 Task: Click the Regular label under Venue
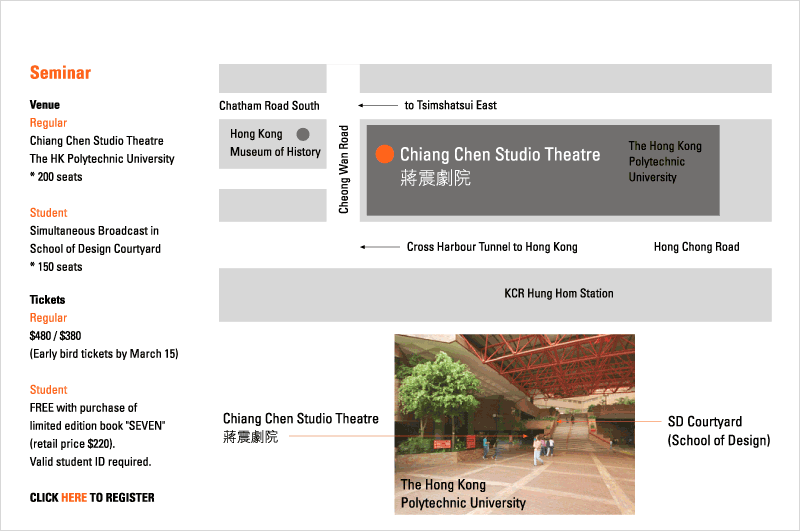48,123
